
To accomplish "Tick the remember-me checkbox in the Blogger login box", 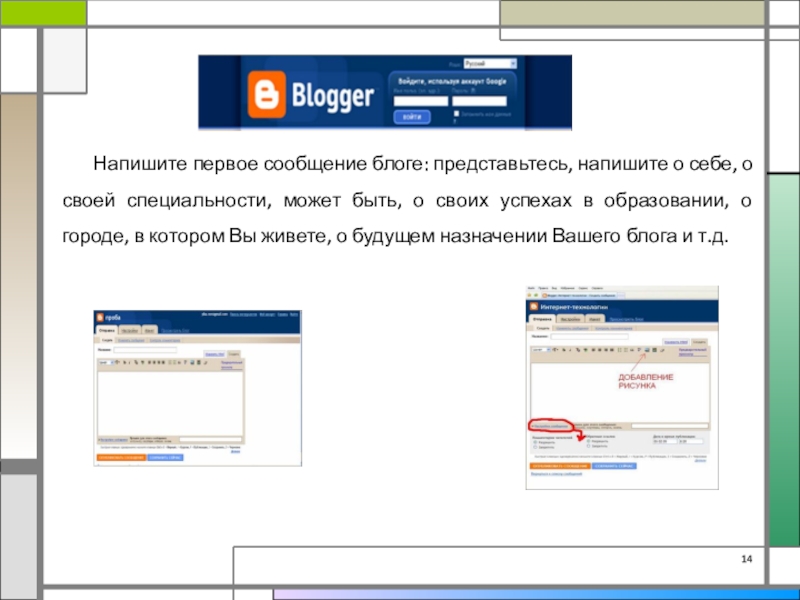I will point(457,114).
